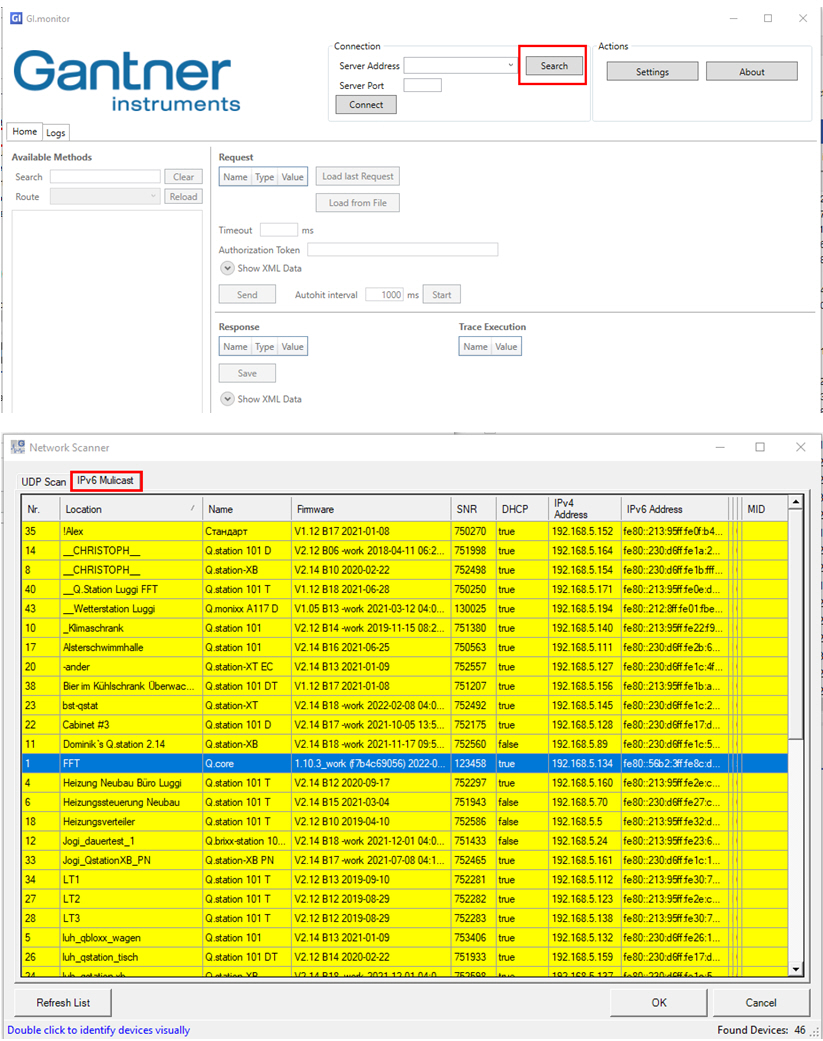Image resolution: width=823 pixels, height=1041 pixels.
Task: Switch to the IPv6 Mulicast tab
Action: point(107,482)
